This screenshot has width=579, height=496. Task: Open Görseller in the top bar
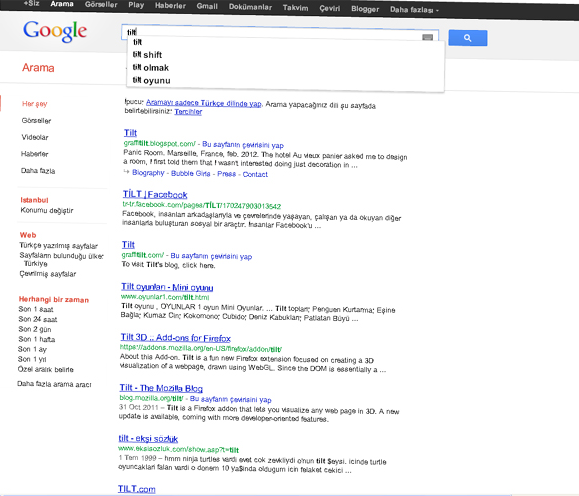[101, 5]
